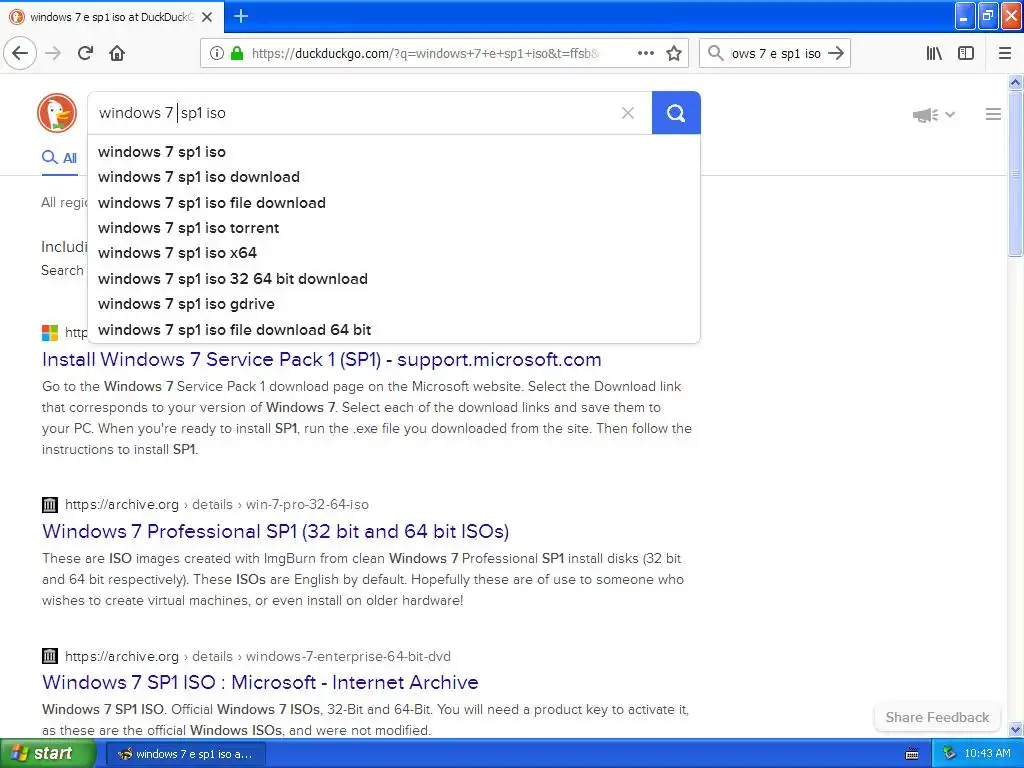Screen dimensions: 1024x768
Task: Click the Share Feedback button
Action: 936,717
